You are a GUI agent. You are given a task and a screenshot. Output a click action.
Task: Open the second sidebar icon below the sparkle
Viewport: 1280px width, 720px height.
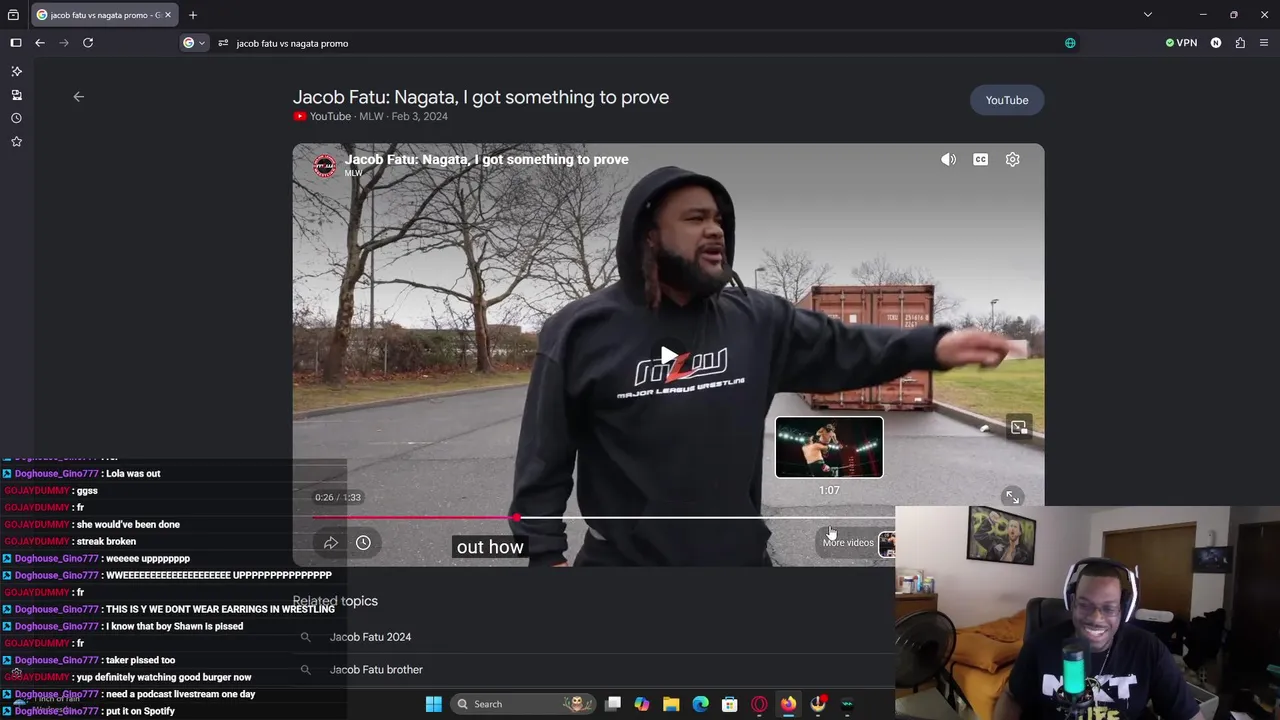point(16,95)
